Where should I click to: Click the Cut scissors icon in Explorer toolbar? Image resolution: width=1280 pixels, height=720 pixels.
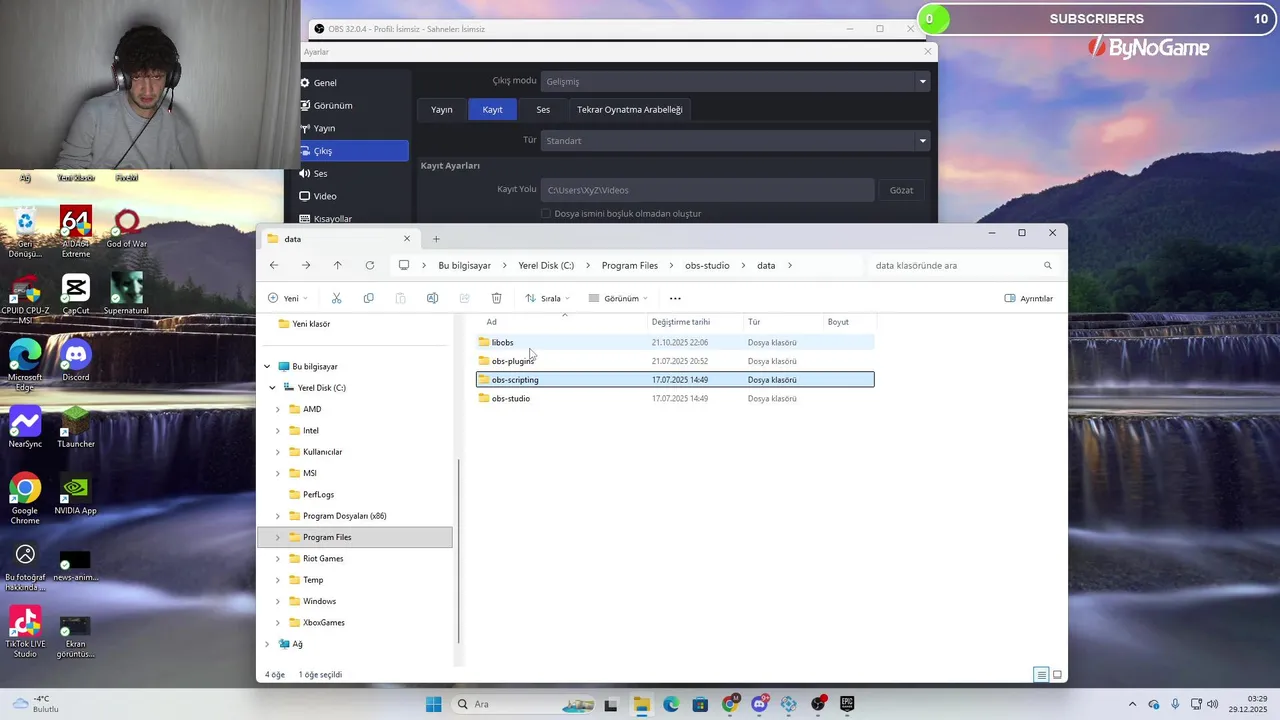tap(336, 298)
